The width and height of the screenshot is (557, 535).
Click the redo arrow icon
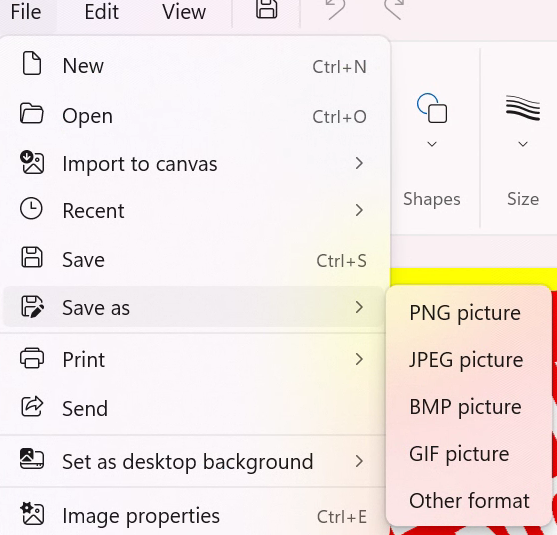(x=394, y=10)
